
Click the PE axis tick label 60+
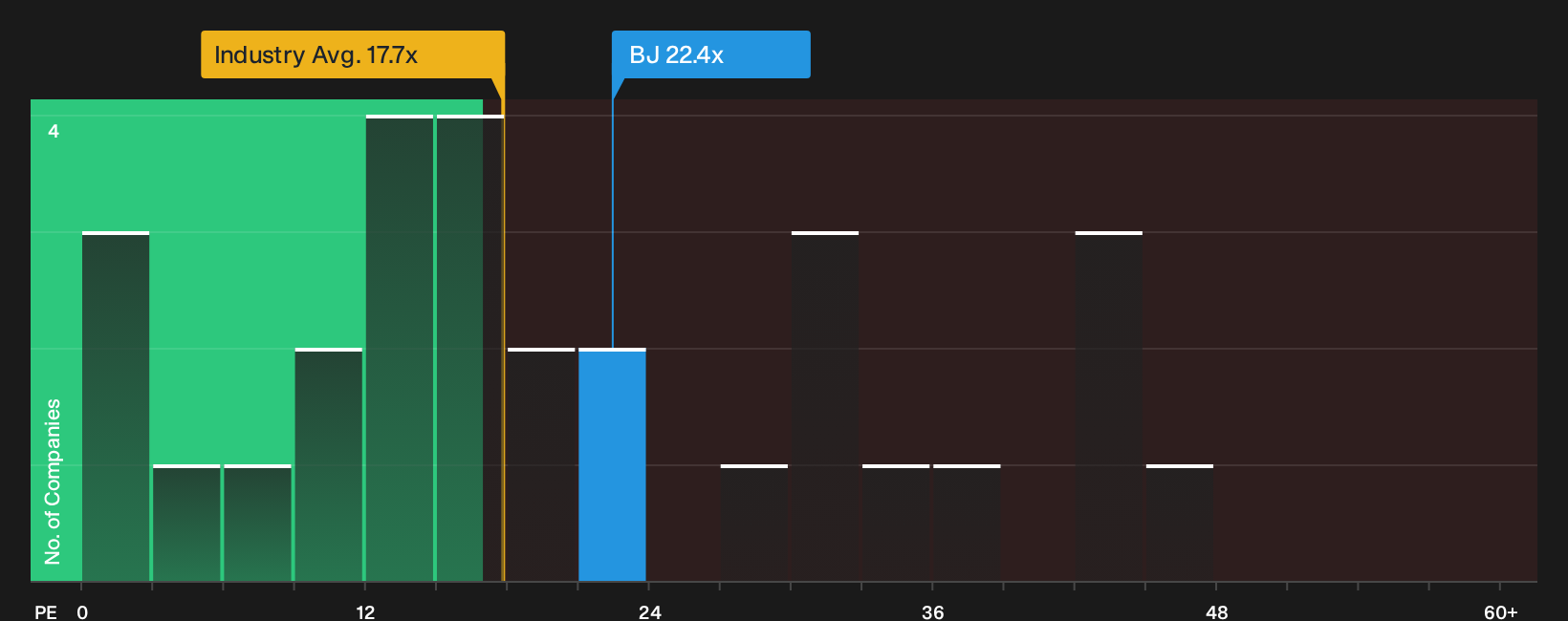coord(1500,612)
